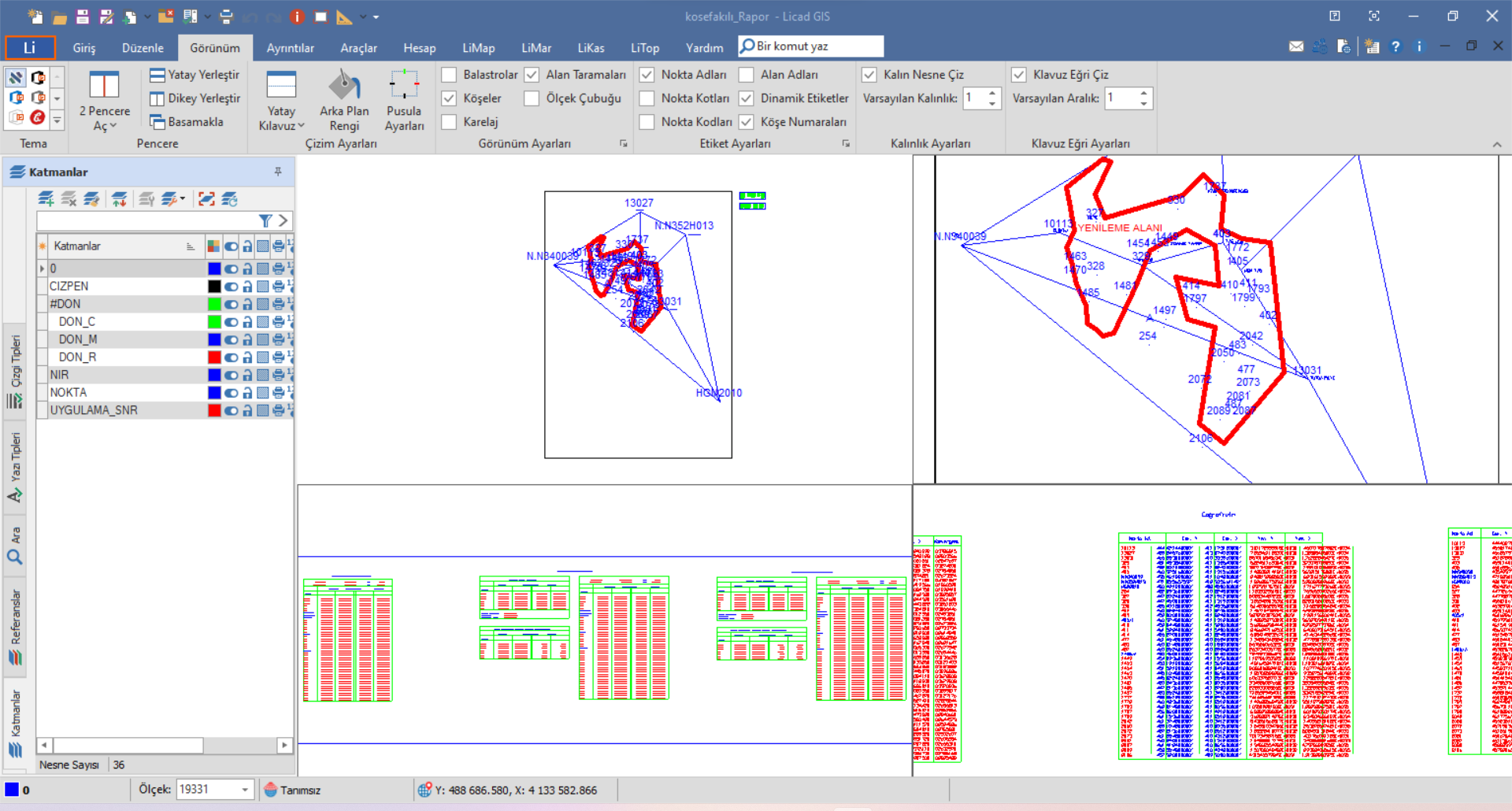The width and height of the screenshot is (1512, 811).
Task: Uncheck the Kalın Nesne Çiz checkbox
Action: pos(869,75)
